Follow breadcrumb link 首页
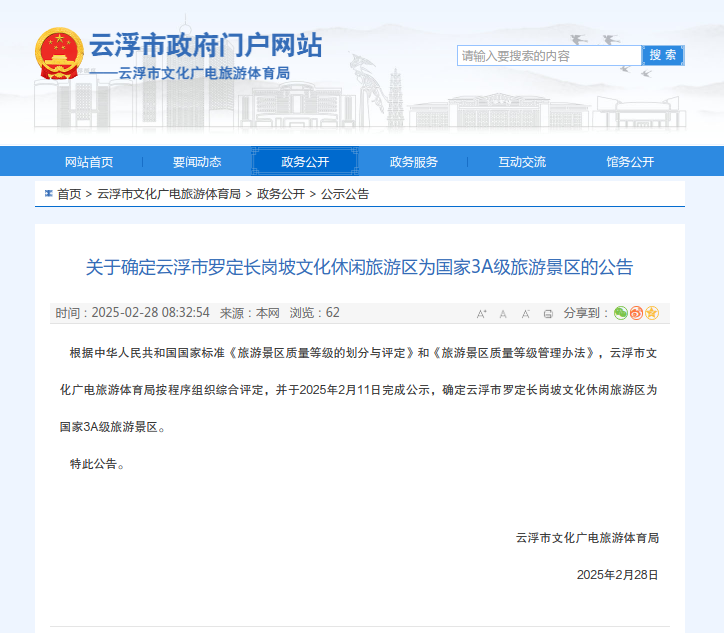The width and height of the screenshot is (724, 633). point(69,194)
